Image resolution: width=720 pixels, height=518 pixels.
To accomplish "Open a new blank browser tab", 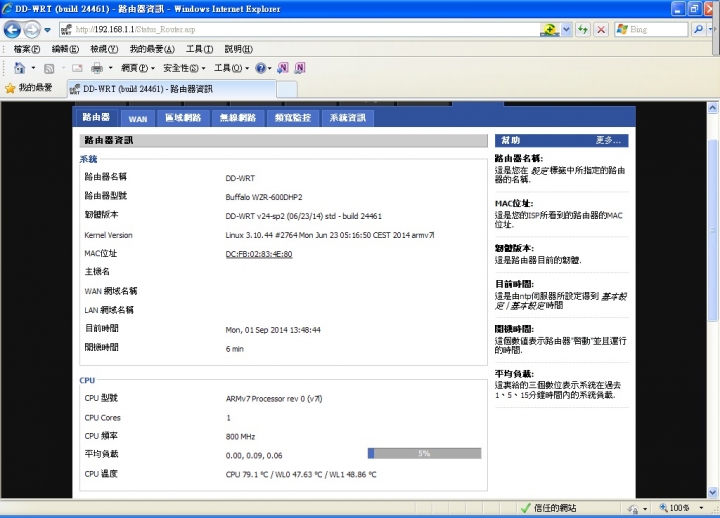I will click(x=287, y=89).
